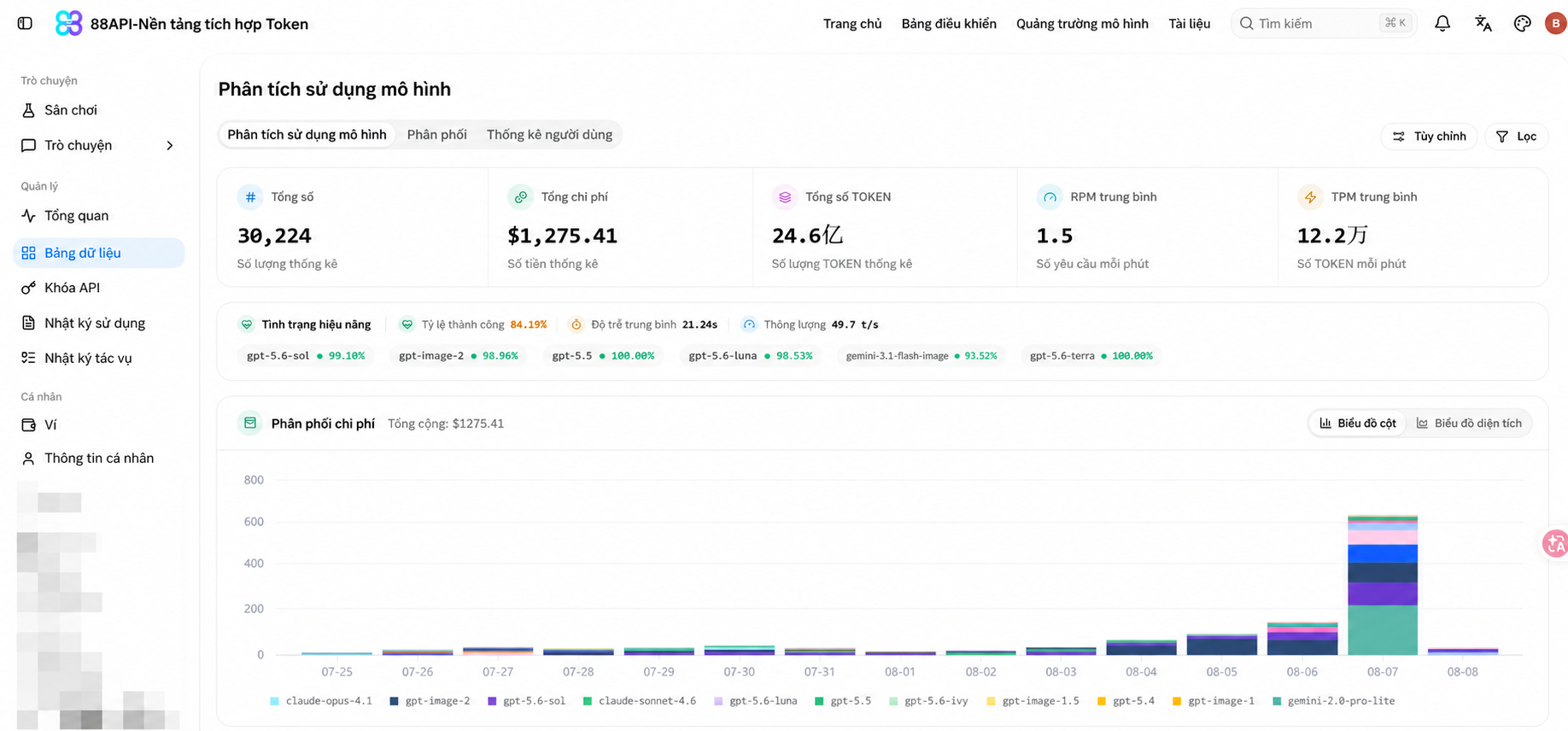This screenshot has height=731, width=1568.
Task: Switch chart to Biểu đồ diện tích
Action: [1469, 424]
